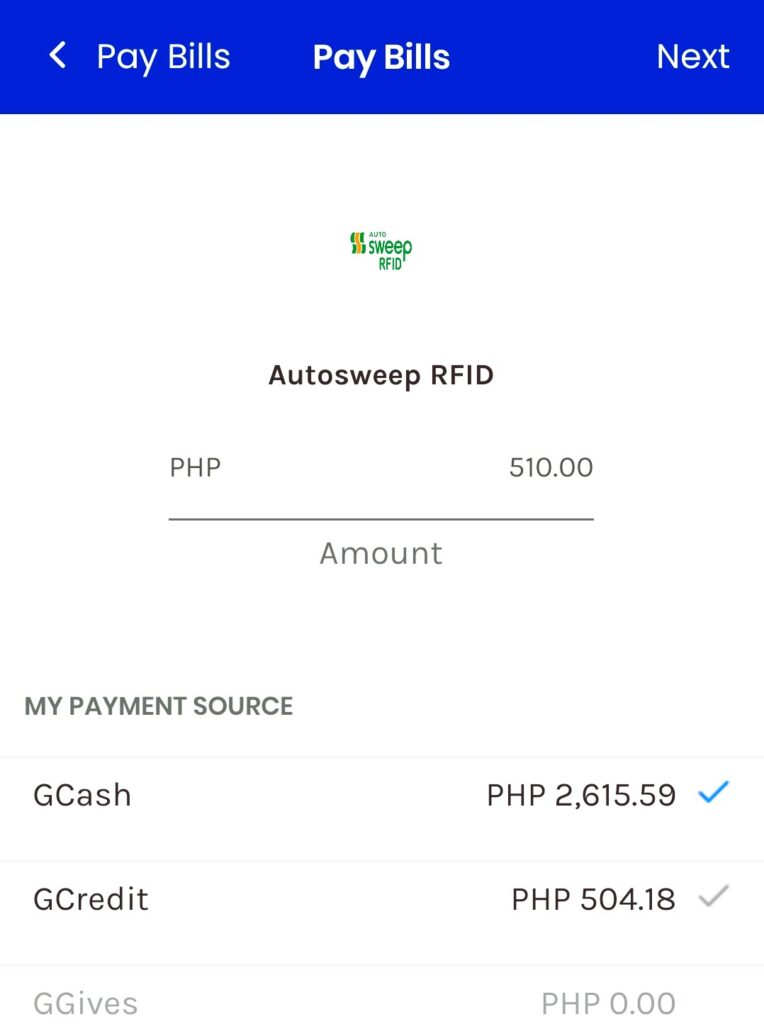Go back via left Pay Bills label
The image size is (764, 1024).
tap(163, 57)
